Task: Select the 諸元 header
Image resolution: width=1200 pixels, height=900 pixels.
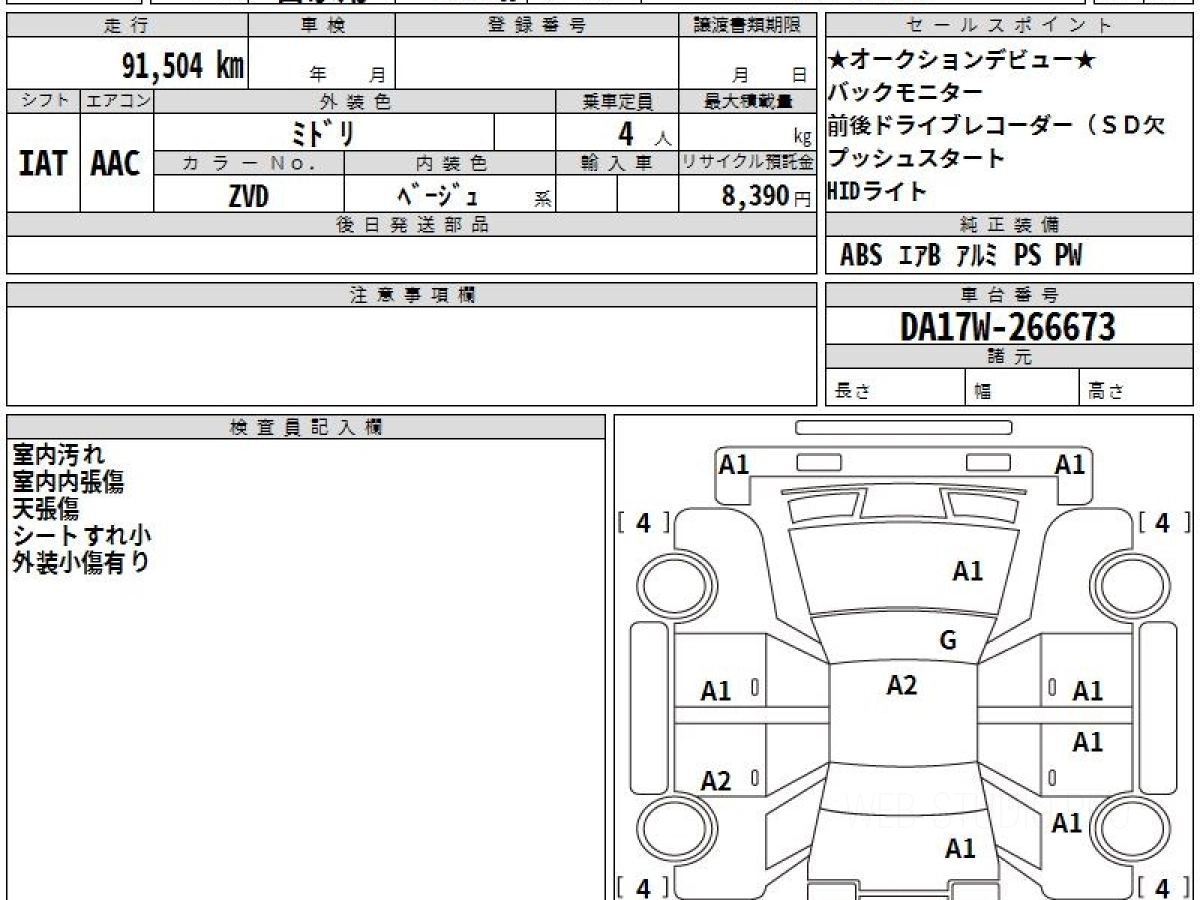Action: coord(1010,357)
